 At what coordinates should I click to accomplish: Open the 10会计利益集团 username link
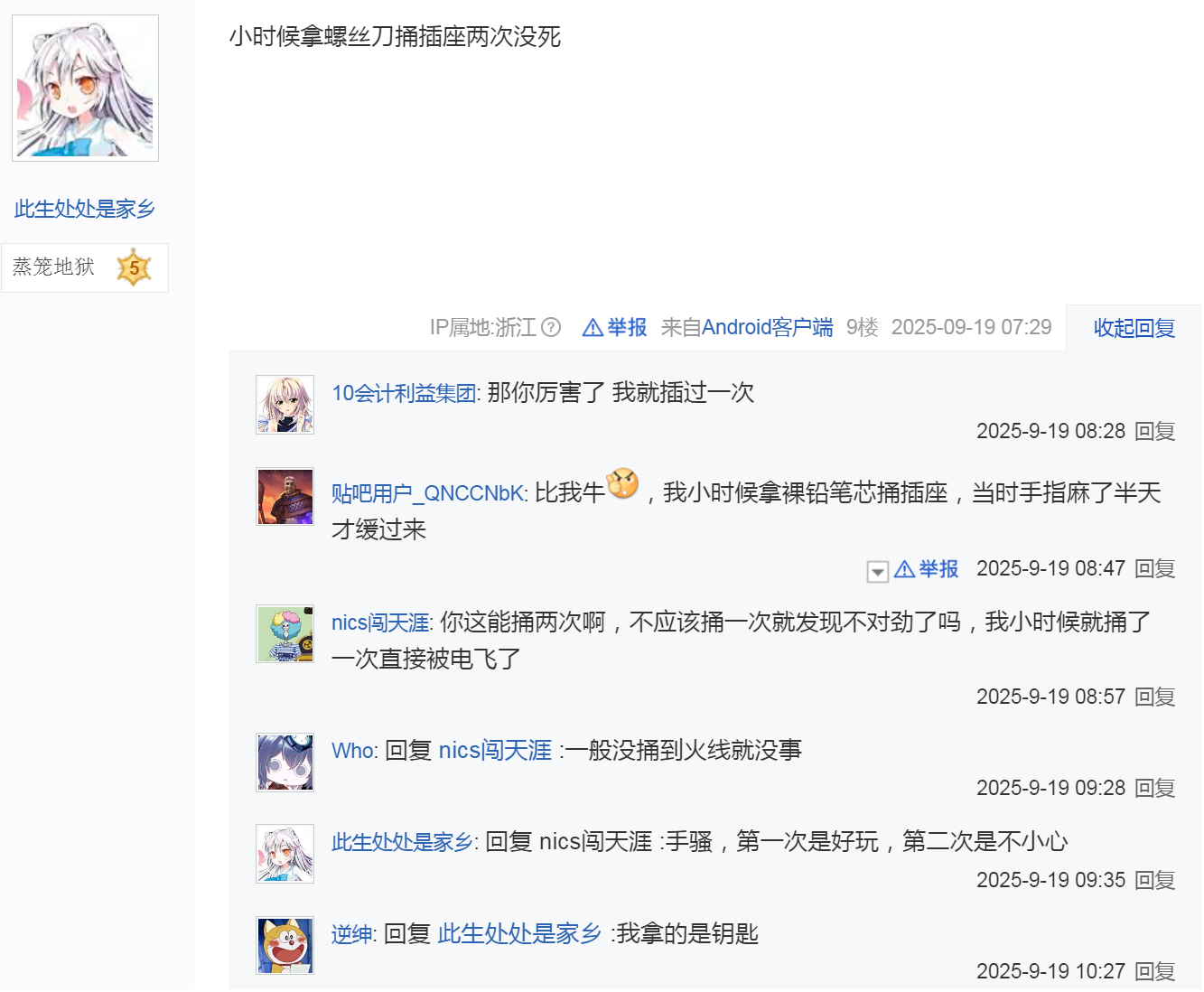click(404, 393)
